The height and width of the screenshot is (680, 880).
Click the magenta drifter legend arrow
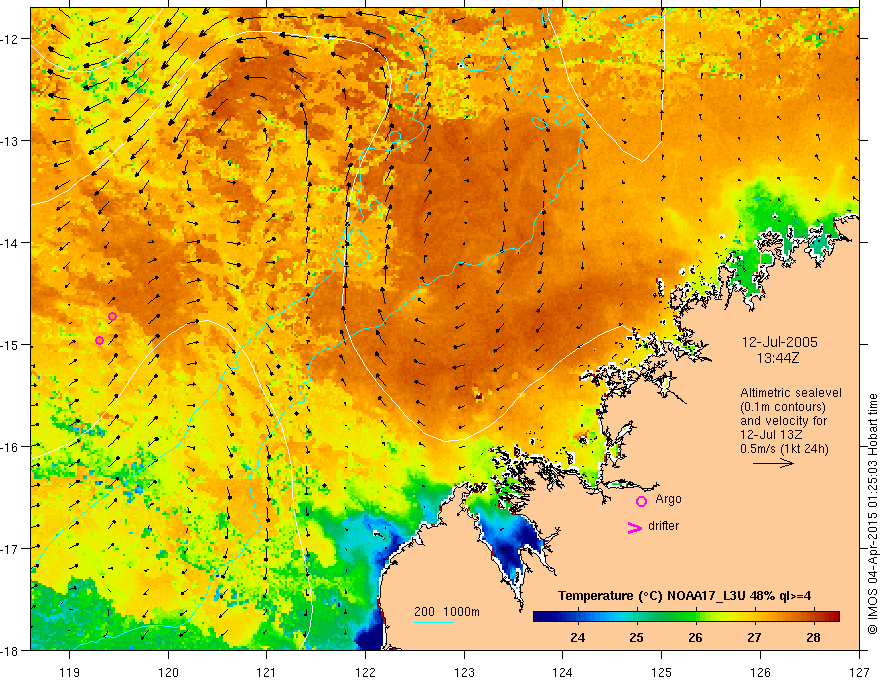tap(635, 527)
